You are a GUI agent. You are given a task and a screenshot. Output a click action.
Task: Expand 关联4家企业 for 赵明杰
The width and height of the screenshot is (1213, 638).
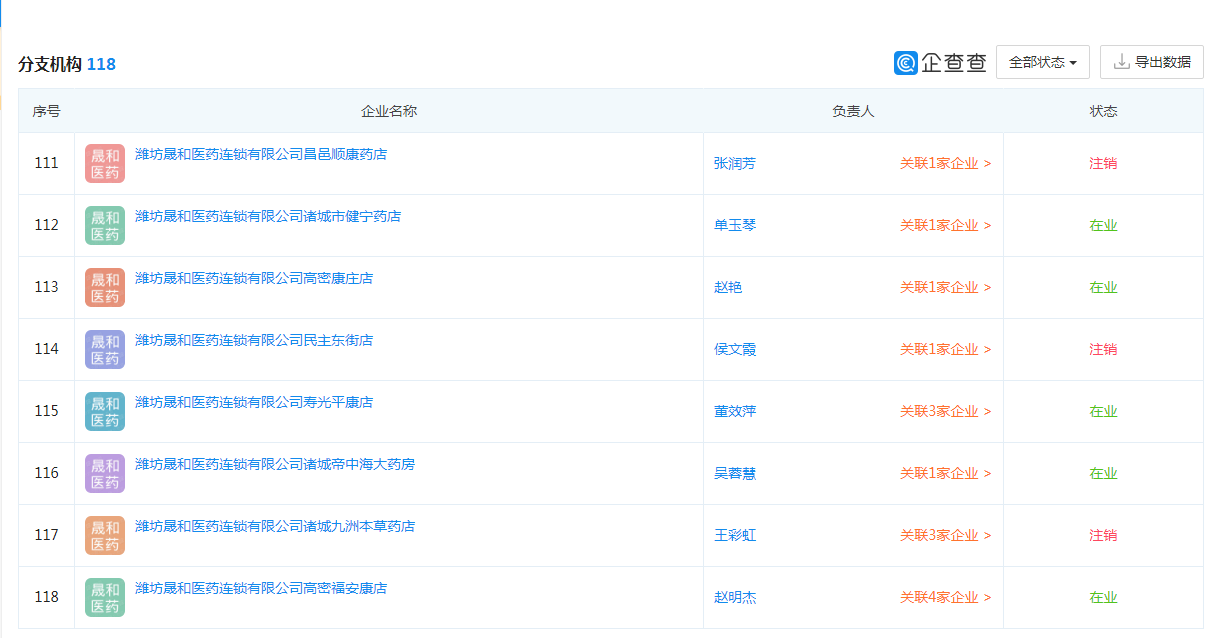point(945,597)
